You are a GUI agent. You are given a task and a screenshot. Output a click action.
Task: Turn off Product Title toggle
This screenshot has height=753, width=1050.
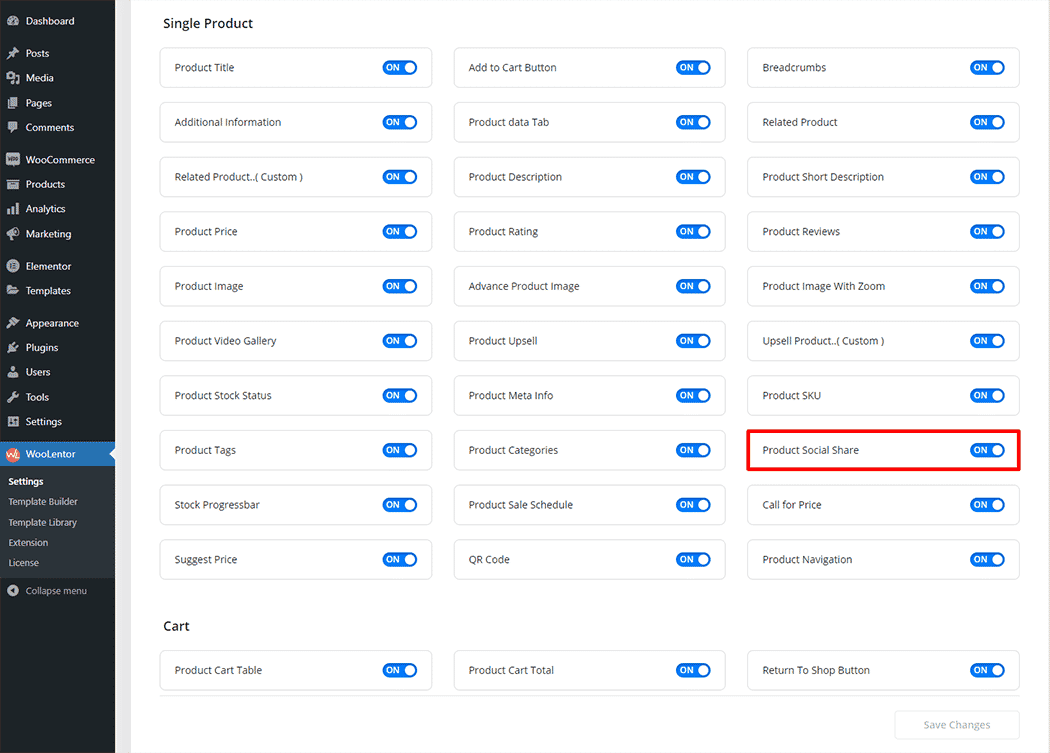[399, 68]
